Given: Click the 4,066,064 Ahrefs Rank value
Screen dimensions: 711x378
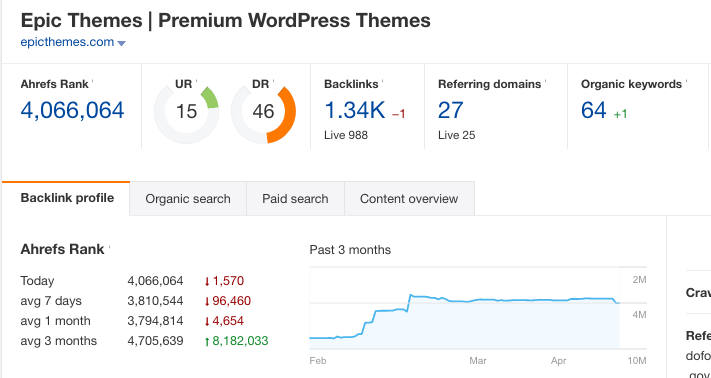Looking at the screenshot, I should (x=73, y=111).
